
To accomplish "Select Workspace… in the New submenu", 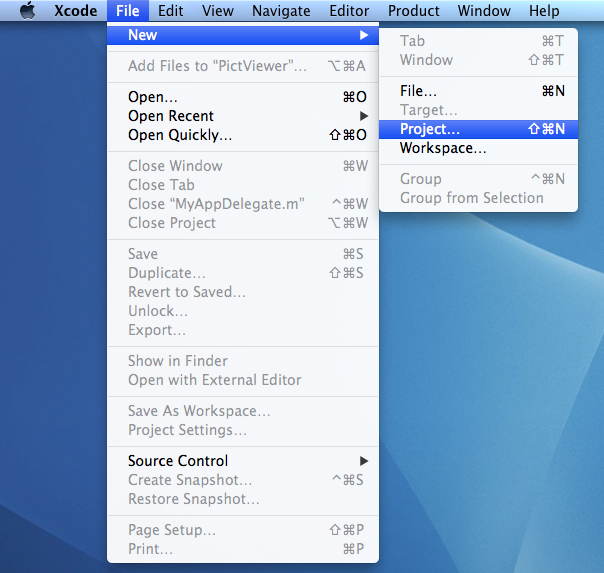I will point(478,148).
